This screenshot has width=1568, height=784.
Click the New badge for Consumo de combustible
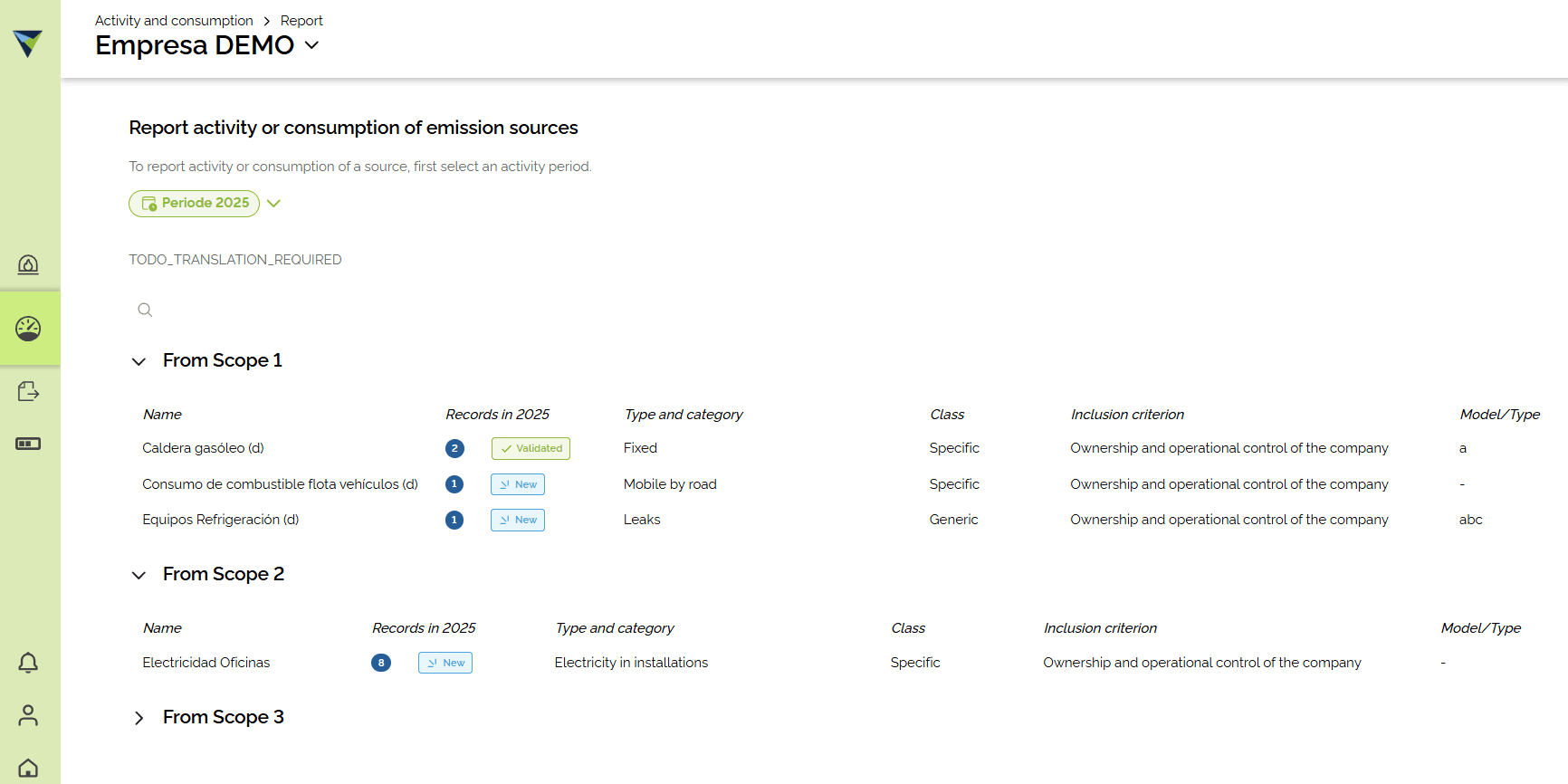coord(518,484)
